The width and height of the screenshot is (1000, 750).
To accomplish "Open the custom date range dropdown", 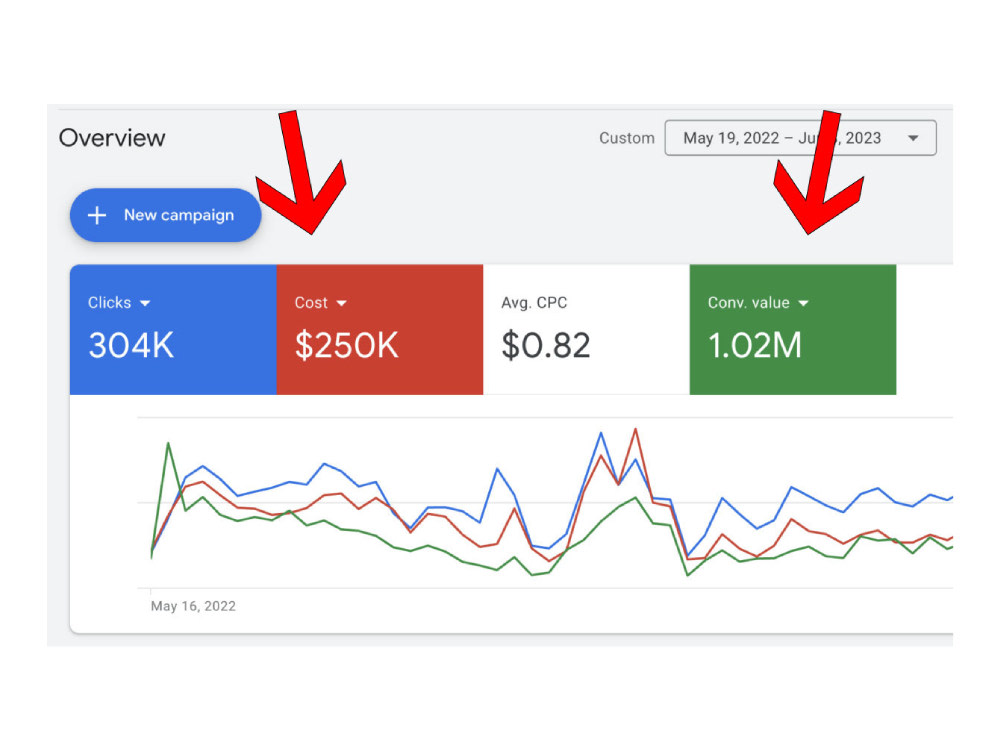I will click(x=800, y=138).
